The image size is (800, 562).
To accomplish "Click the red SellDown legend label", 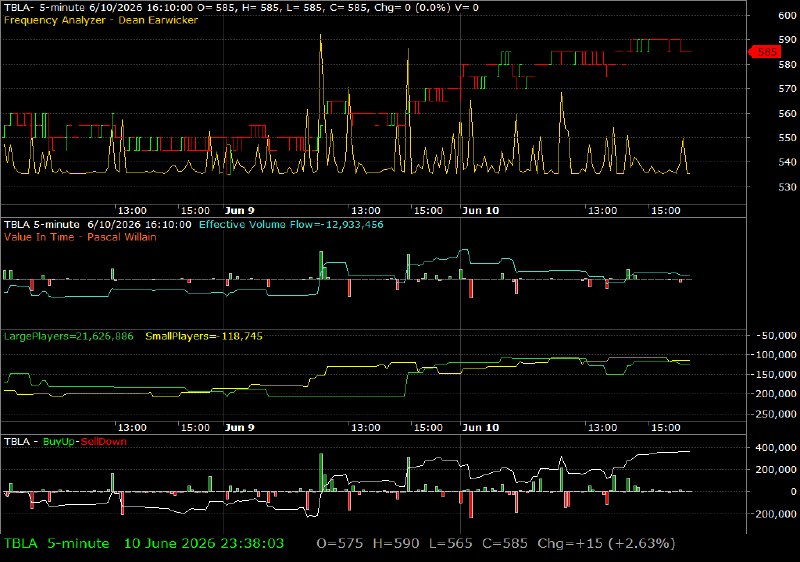I will (x=104, y=442).
